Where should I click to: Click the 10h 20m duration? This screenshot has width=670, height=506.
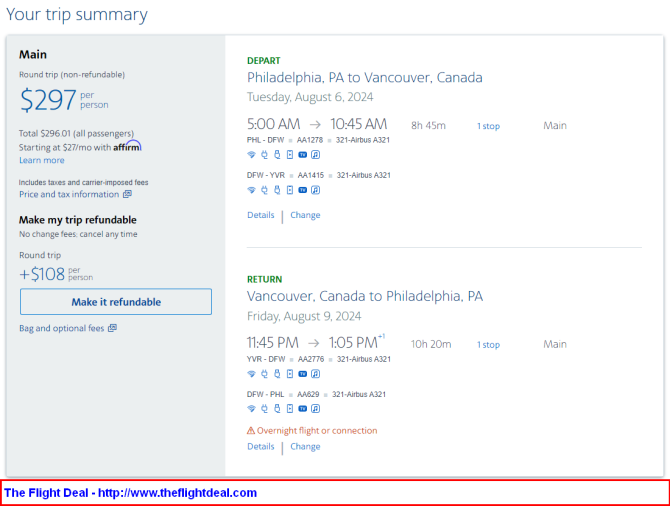point(431,344)
